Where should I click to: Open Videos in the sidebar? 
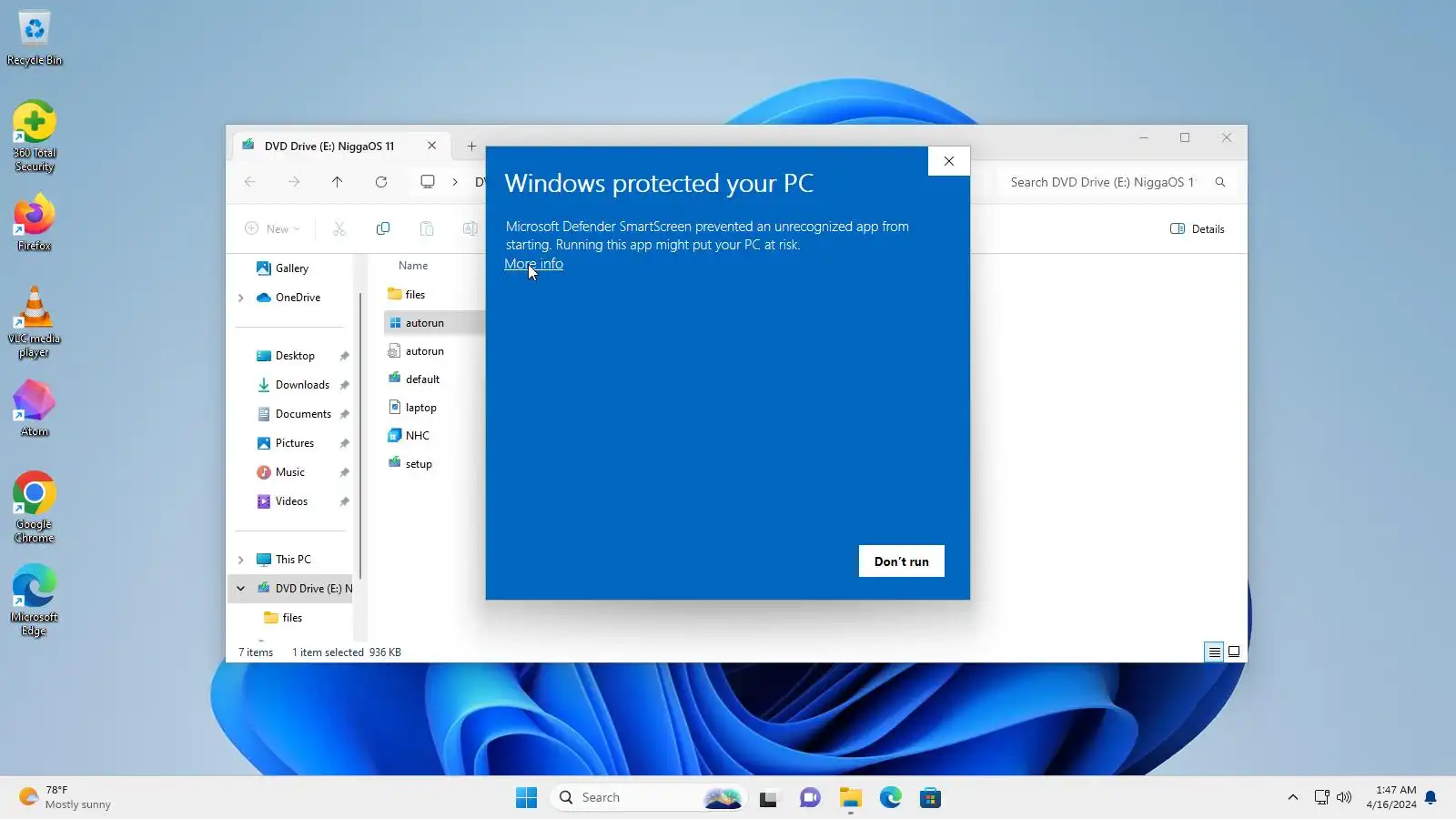282,501
